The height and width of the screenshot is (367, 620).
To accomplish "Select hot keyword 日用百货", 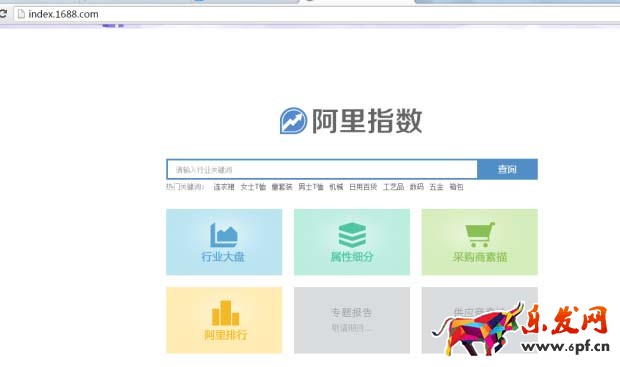I will (x=363, y=187).
